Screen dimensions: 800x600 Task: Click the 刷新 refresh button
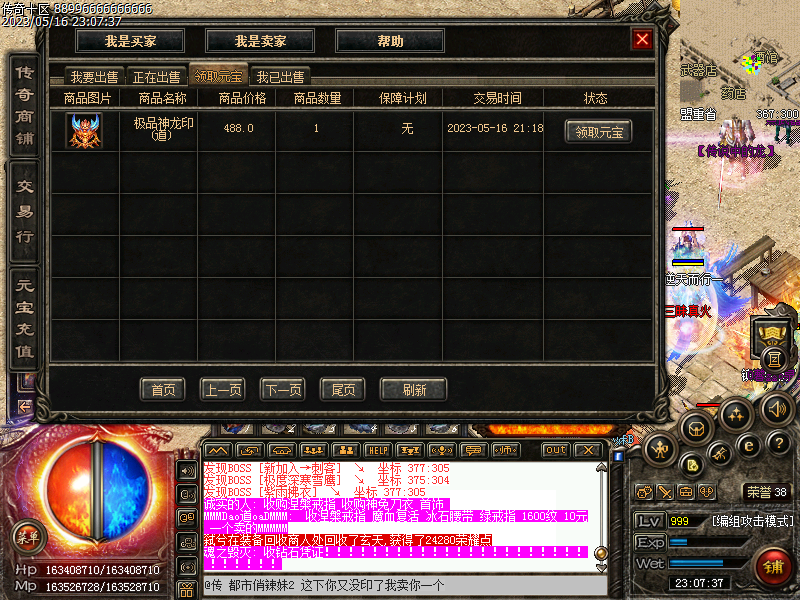(x=413, y=390)
